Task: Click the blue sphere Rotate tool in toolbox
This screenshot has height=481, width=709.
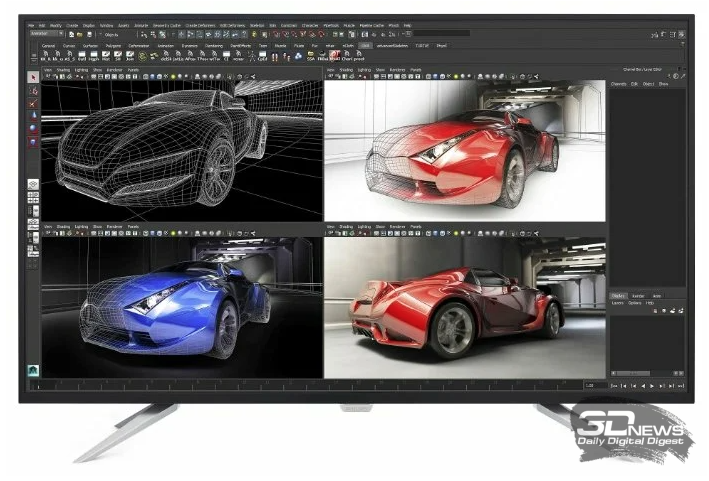Action: tap(33, 128)
